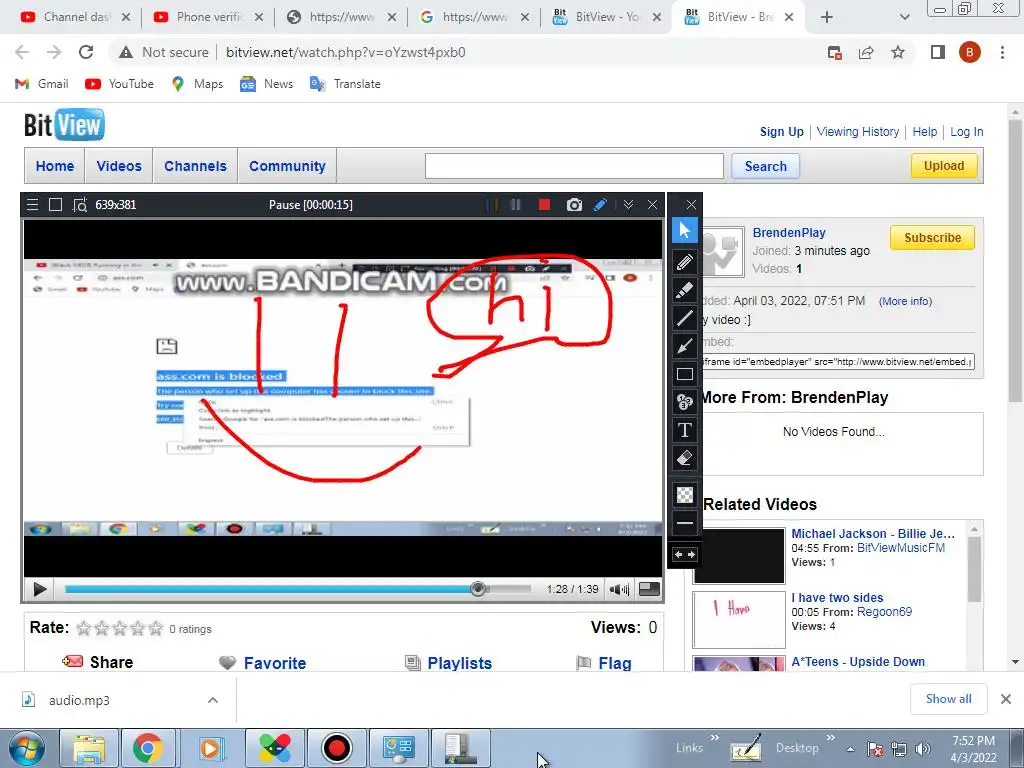Expand audio.mp3 download options

(x=213, y=700)
